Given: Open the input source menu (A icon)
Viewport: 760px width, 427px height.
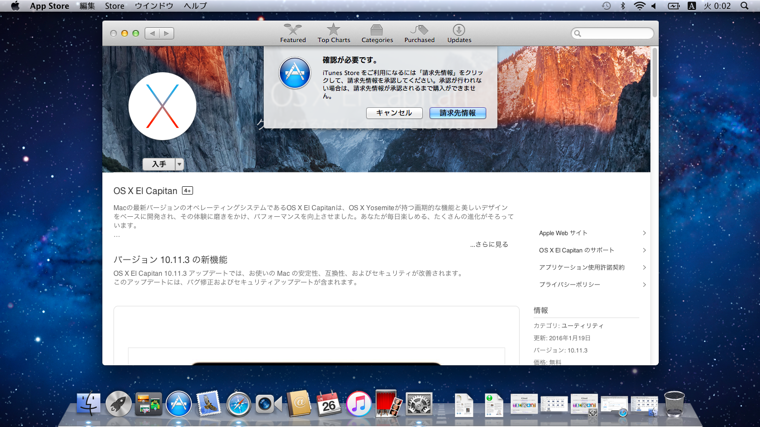Looking at the screenshot, I should (x=692, y=6).
